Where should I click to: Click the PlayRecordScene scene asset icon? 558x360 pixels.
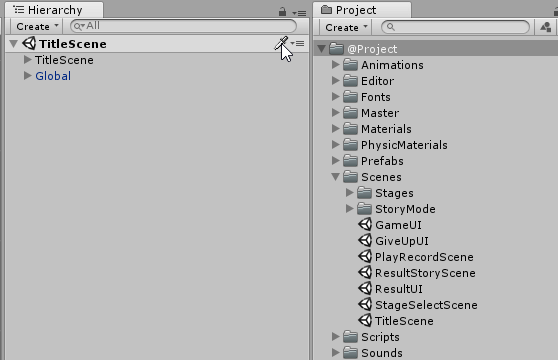pyautogui.click(x=365, y=256)
